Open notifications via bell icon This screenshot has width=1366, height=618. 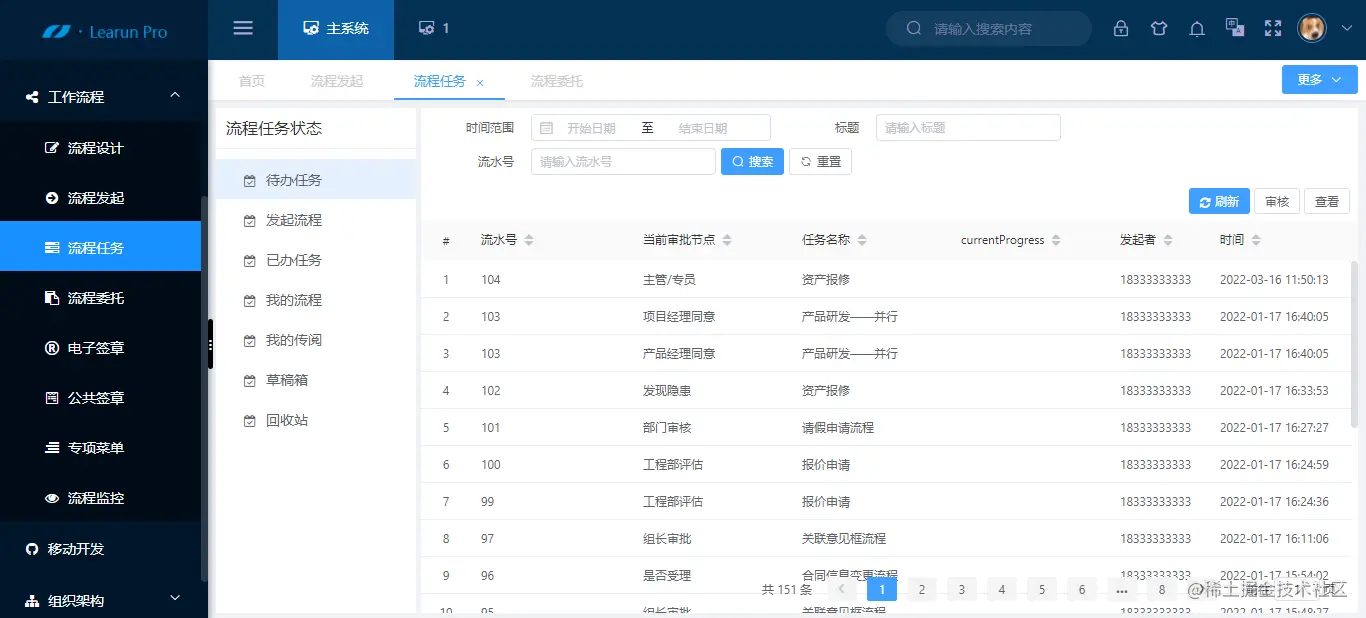point(1196,28)
